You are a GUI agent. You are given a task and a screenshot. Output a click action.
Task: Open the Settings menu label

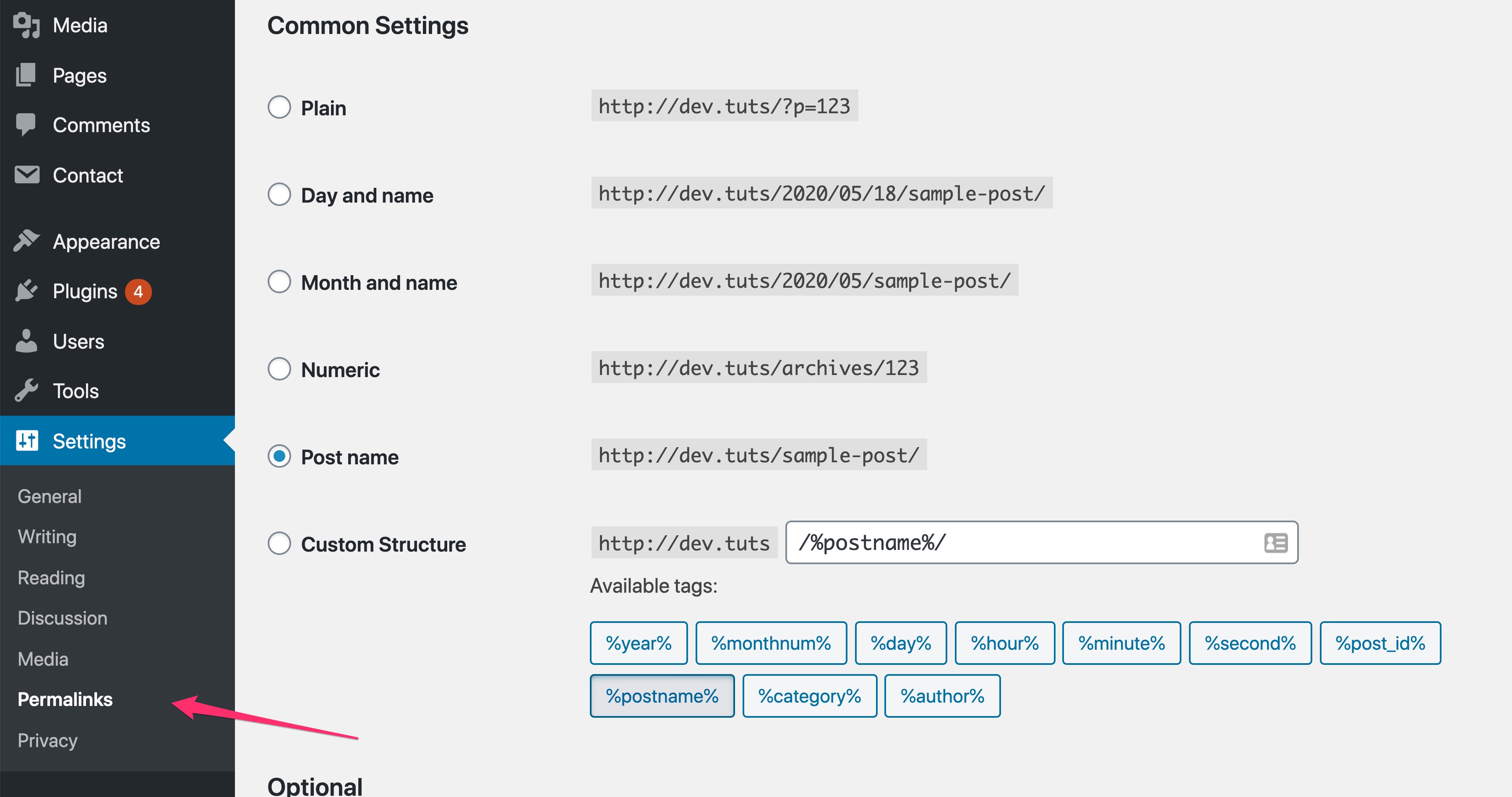pos(89,441)
